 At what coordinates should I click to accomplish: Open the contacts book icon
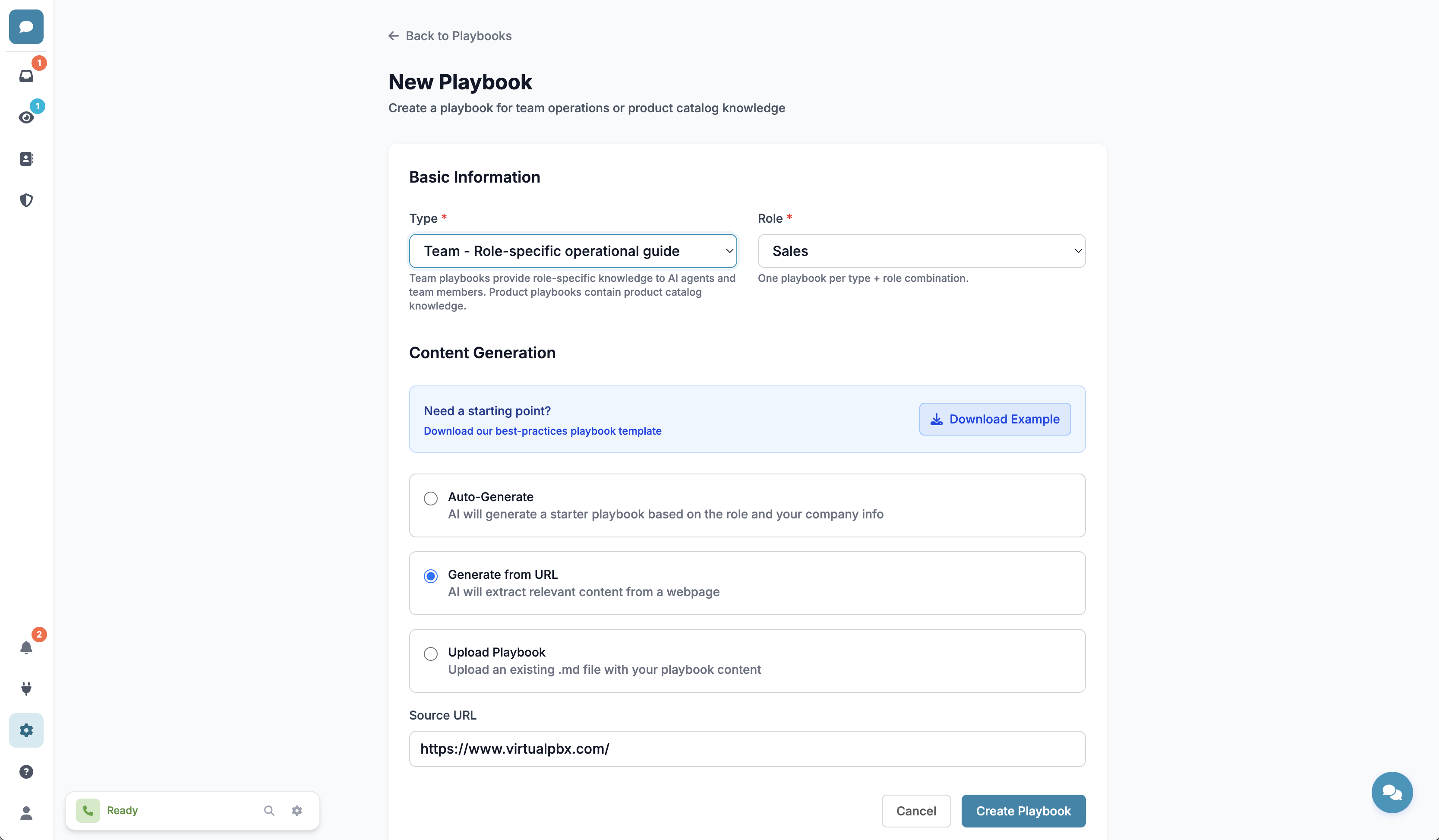pyautogui.click(x=26, y=159)
